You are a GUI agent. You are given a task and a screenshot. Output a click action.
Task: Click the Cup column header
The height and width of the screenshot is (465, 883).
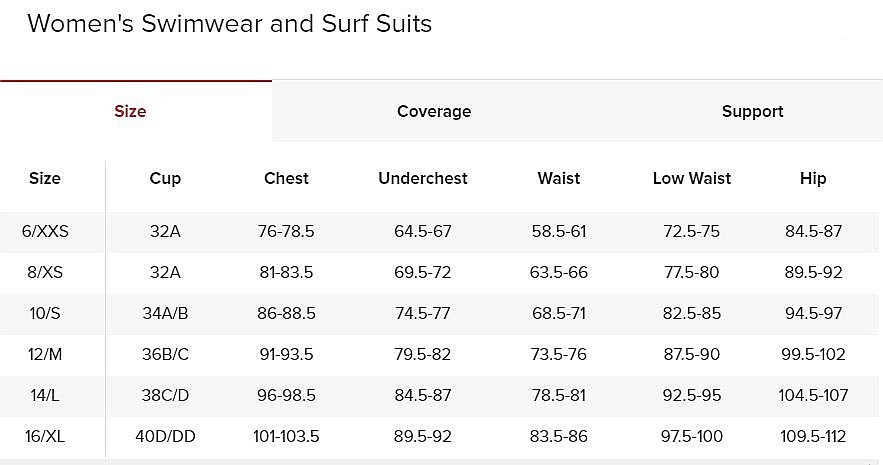click(x=165, y=178)
